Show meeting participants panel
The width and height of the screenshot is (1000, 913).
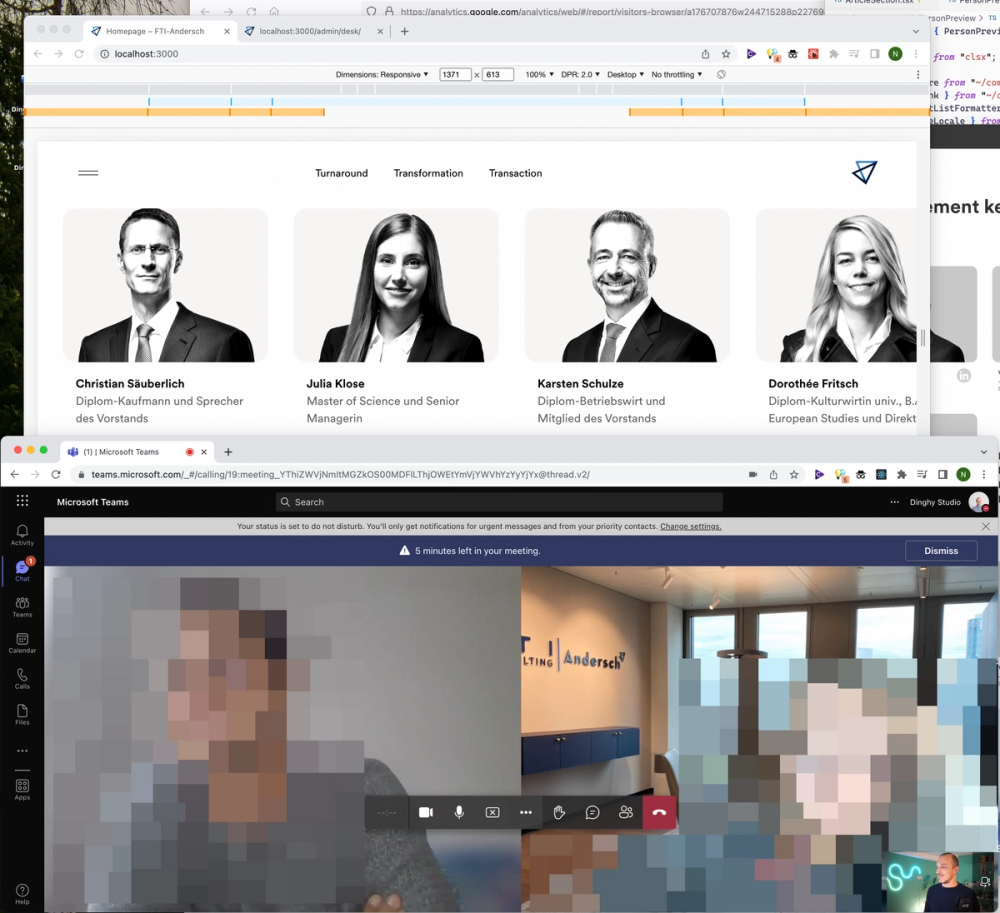(x=626, y=812)
